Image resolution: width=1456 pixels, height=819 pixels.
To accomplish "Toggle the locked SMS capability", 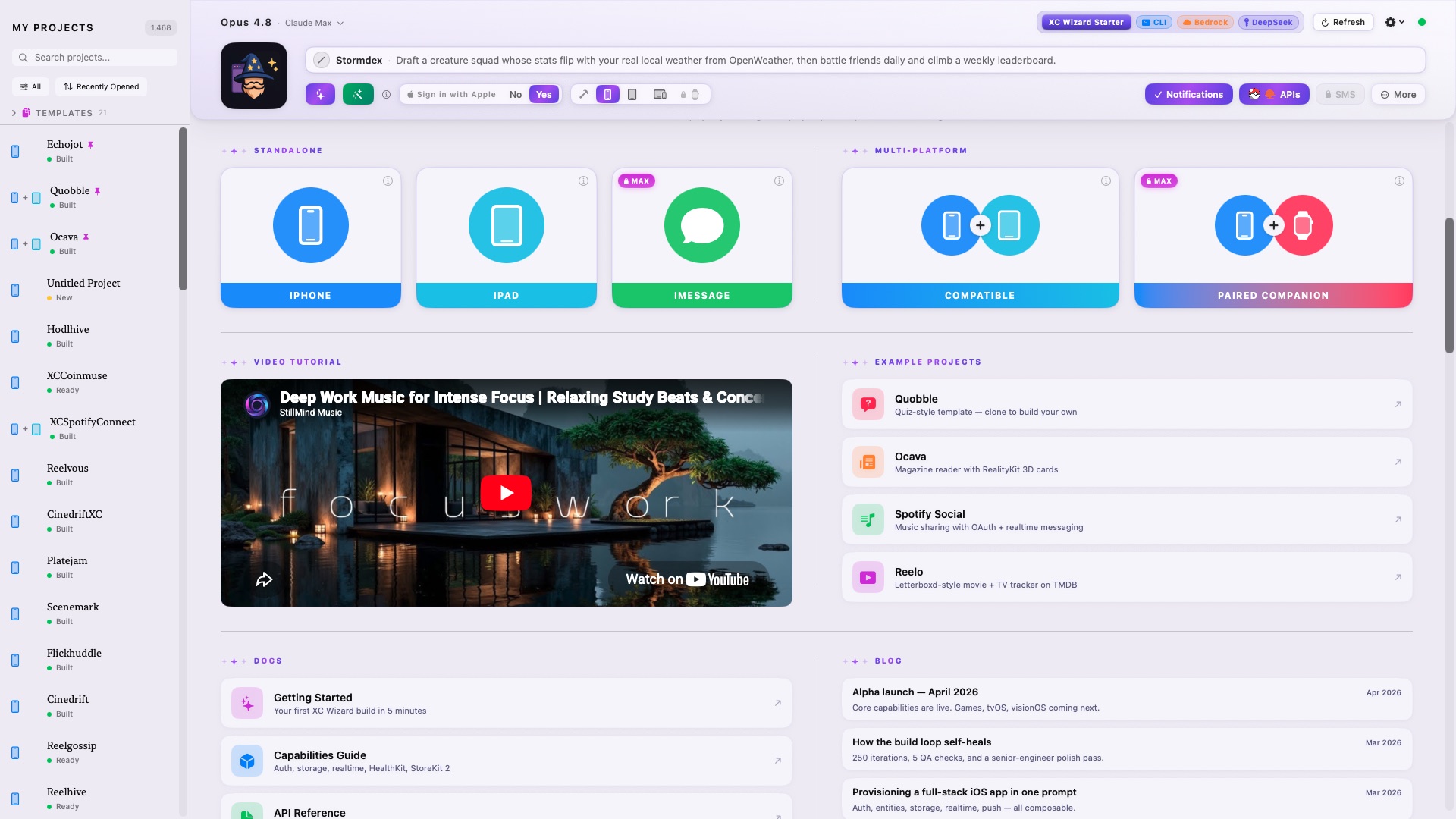I will pyautogui.click(x=1340, y=94).
